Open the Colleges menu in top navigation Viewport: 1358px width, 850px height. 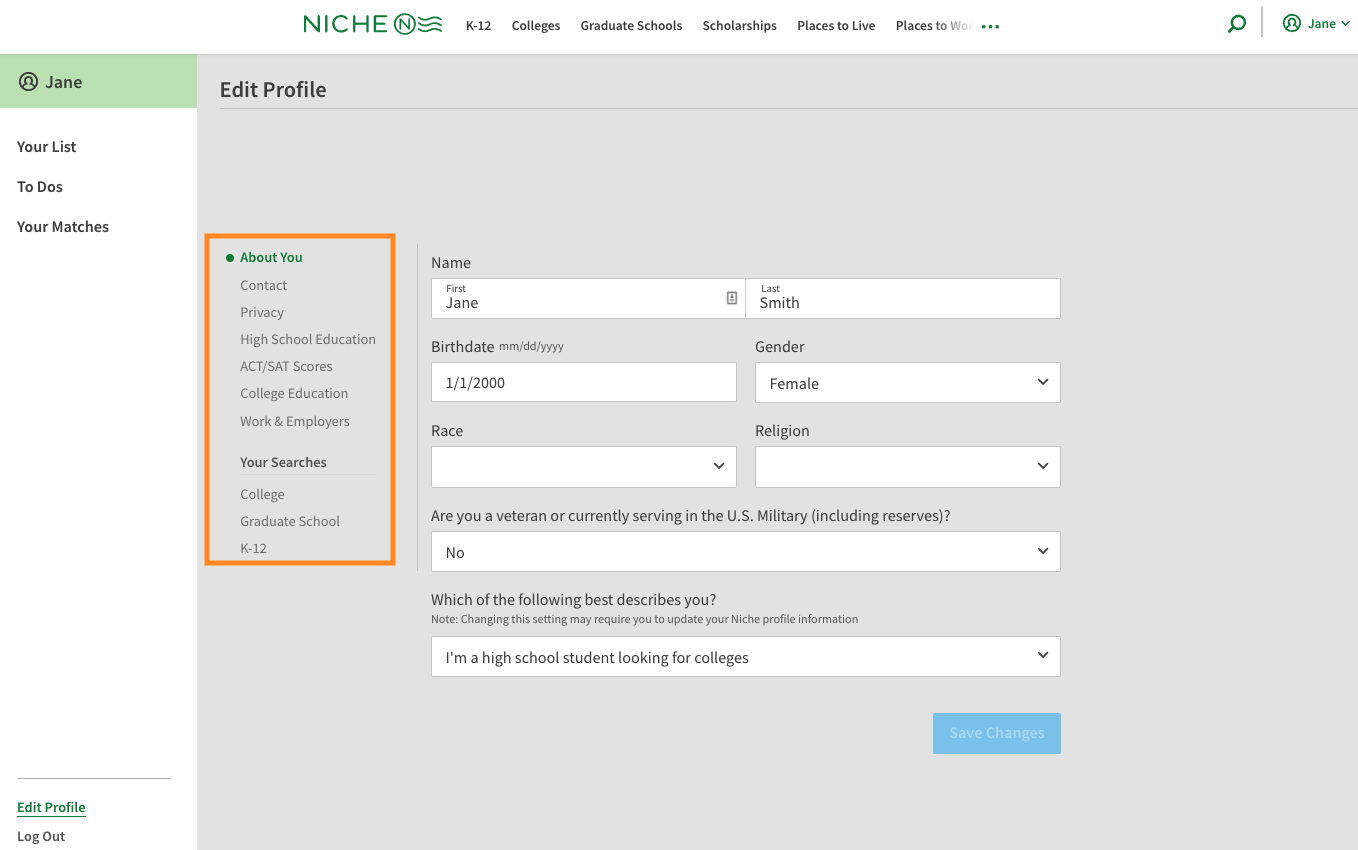(535, 26)
